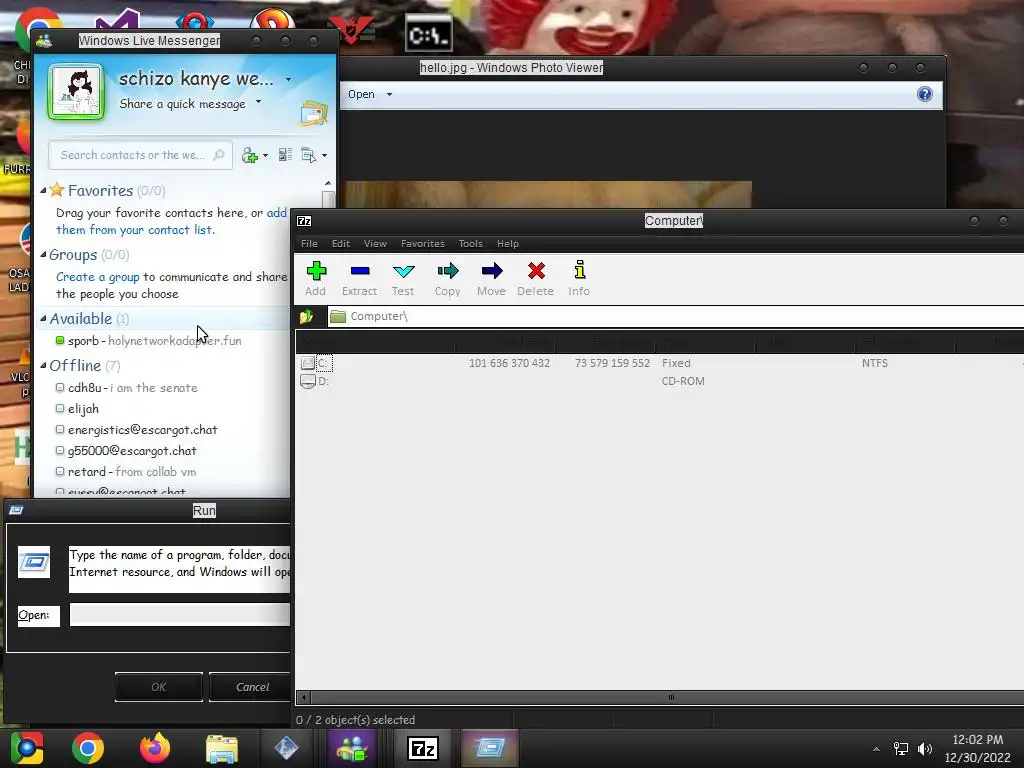Click the Add a contact icon in Messenger
The image size is (1024, 768).
pyautogui.click(x=250, y=155)
